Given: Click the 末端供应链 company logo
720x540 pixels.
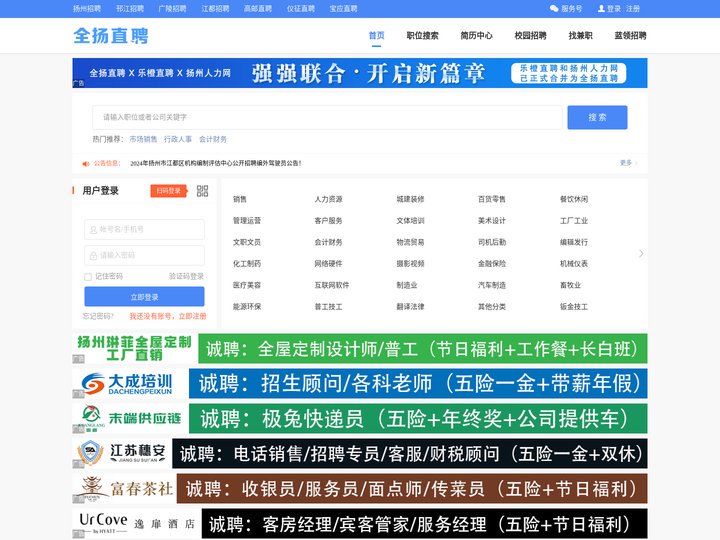Looking at the screenshot, I should 131,418.
